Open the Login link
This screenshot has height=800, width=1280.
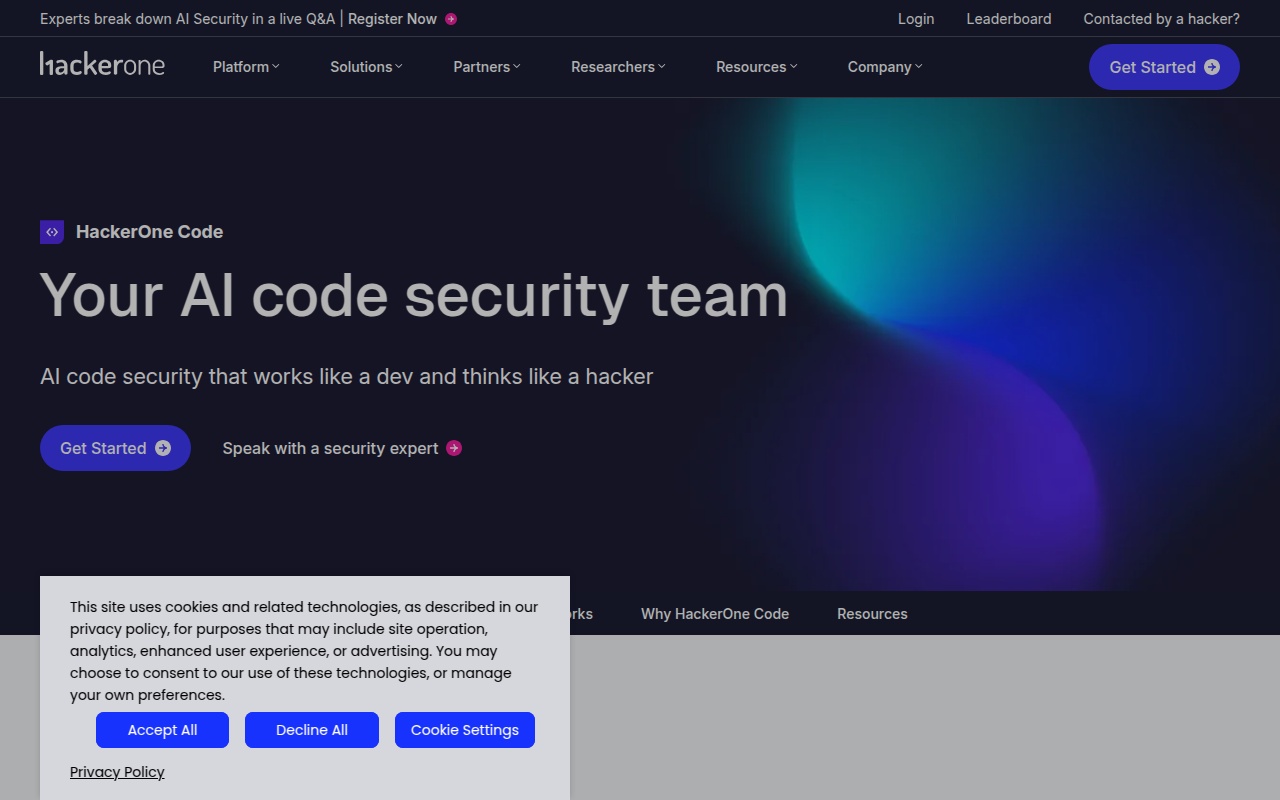click(916, 19)
